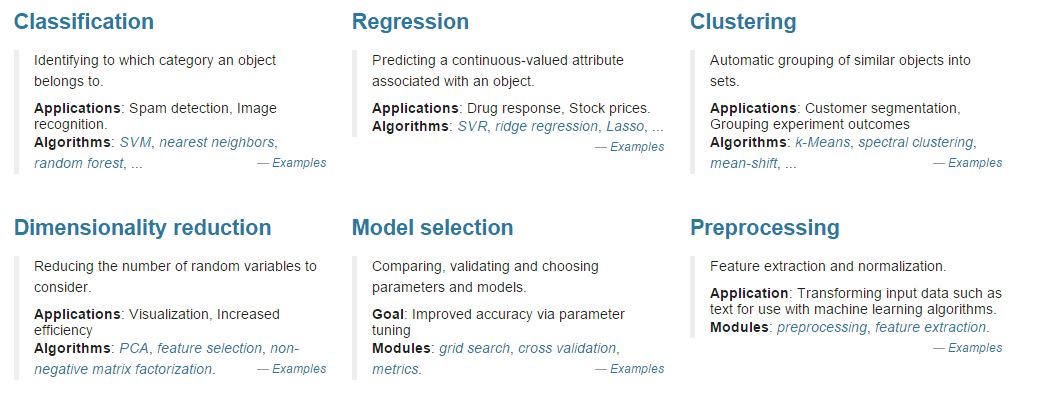The image size is (1044, 400).
Task: Open the Classification section heading
Action: [84, 22]
